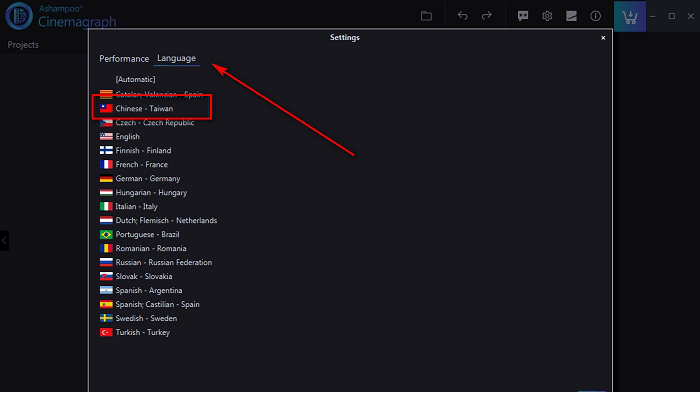The width and height of the screenshot is (700, 407).
Task: Select Russian - Russian Federation language
Action: tap(156, 262)
